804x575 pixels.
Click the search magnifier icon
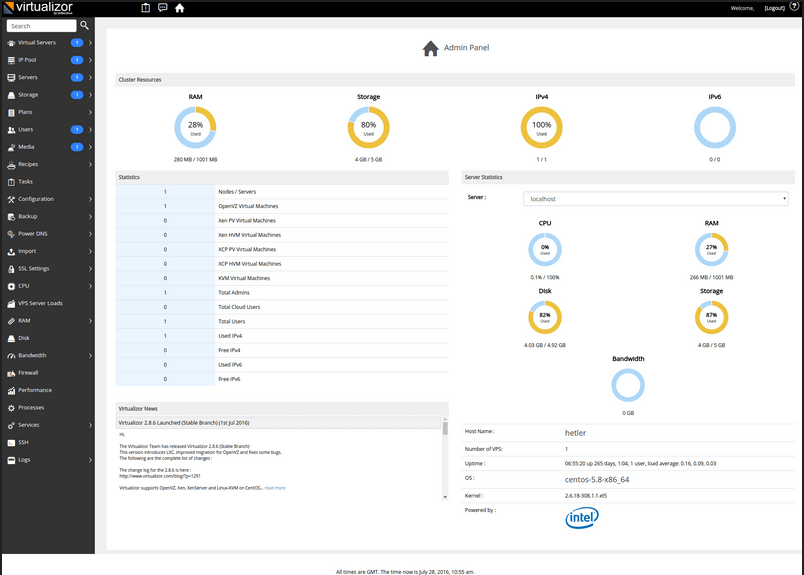[85, 25]
